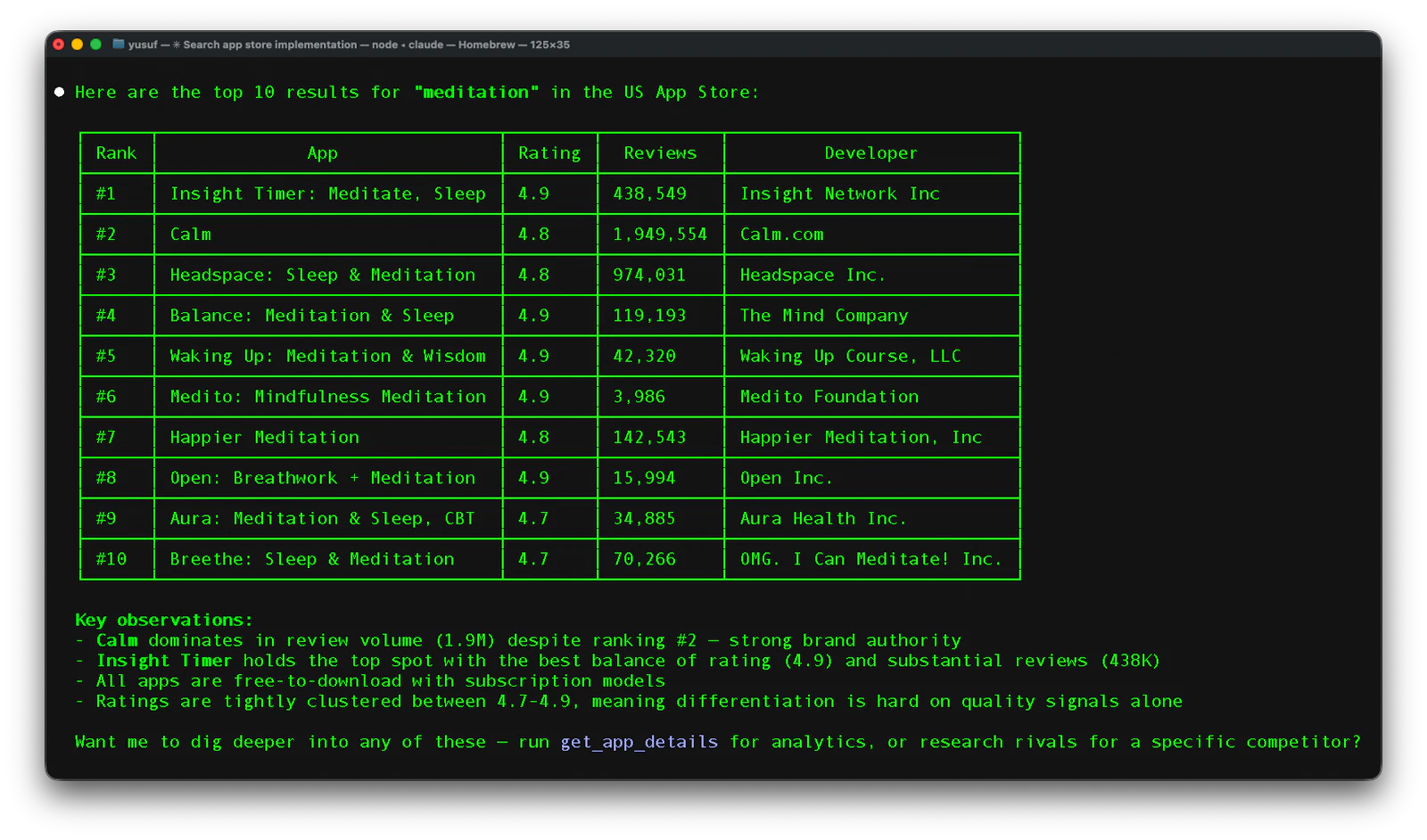Select 'Balance: Meditation & Sleep' cell
Image resolution: width=1427 pixels, height=840 pixels.
pyautogui.click(x=312, y=316)
